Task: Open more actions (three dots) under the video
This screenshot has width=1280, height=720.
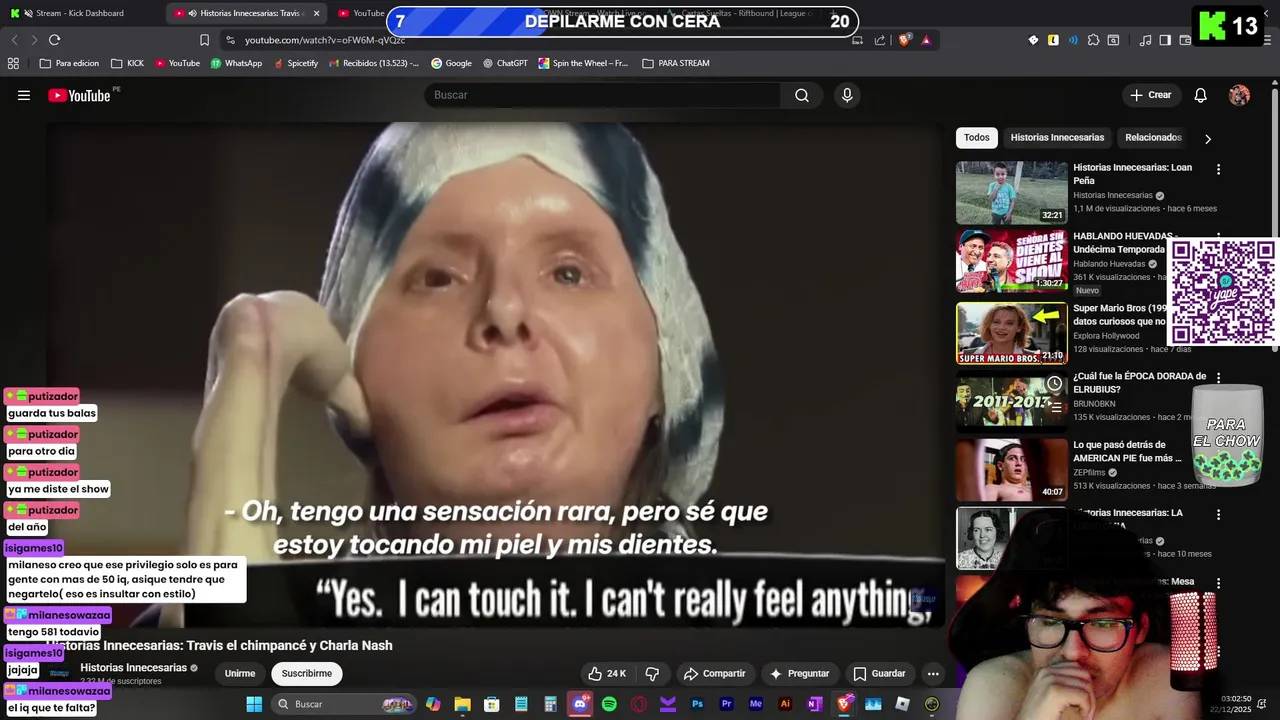Action: pyautogui.click(x=933, y=674)
